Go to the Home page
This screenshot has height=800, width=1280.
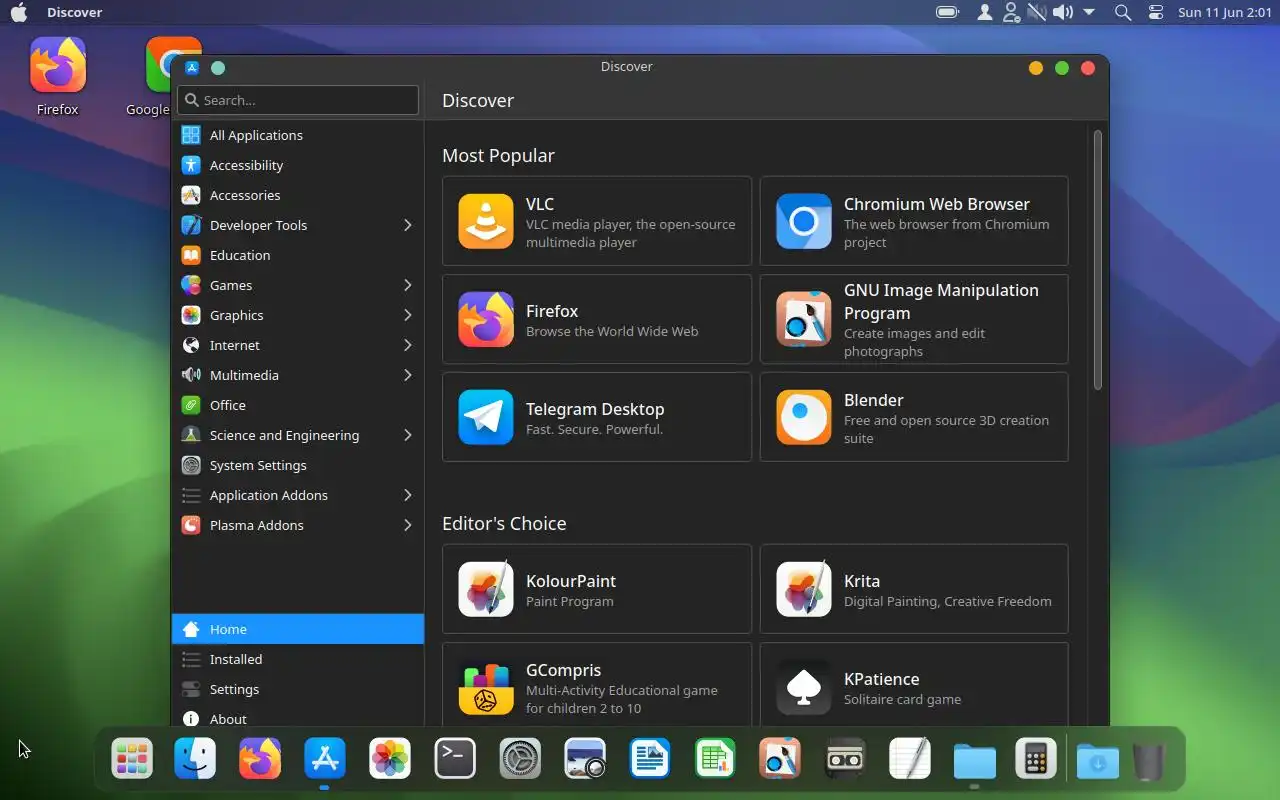click(x=298, y=629)
